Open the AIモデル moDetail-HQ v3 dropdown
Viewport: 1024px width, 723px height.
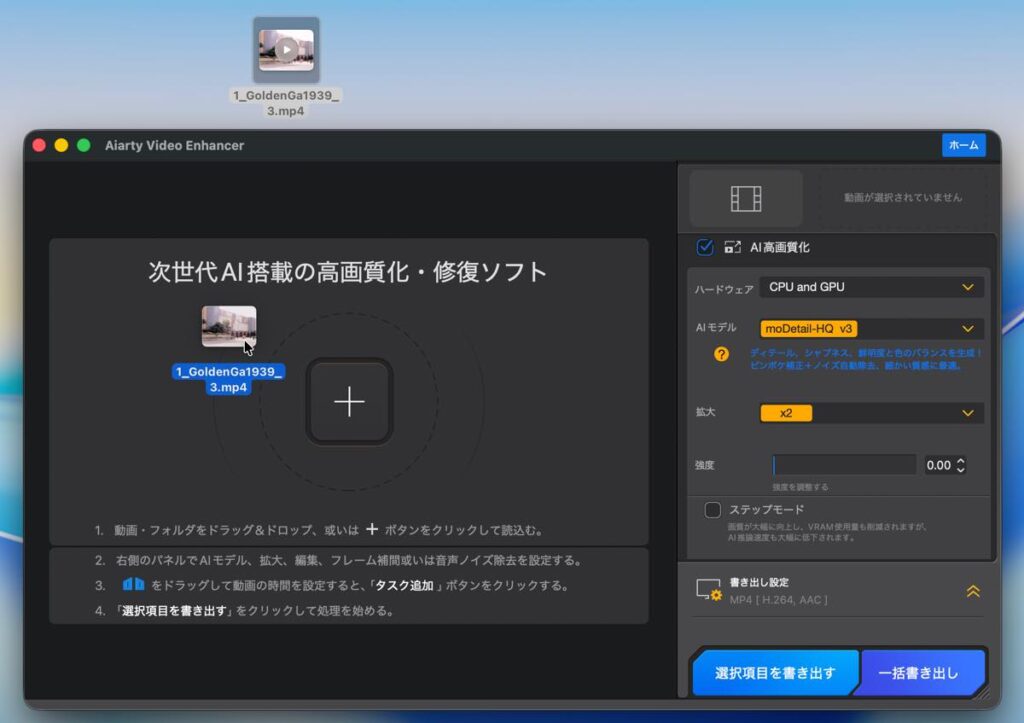[x=871, y=329]
